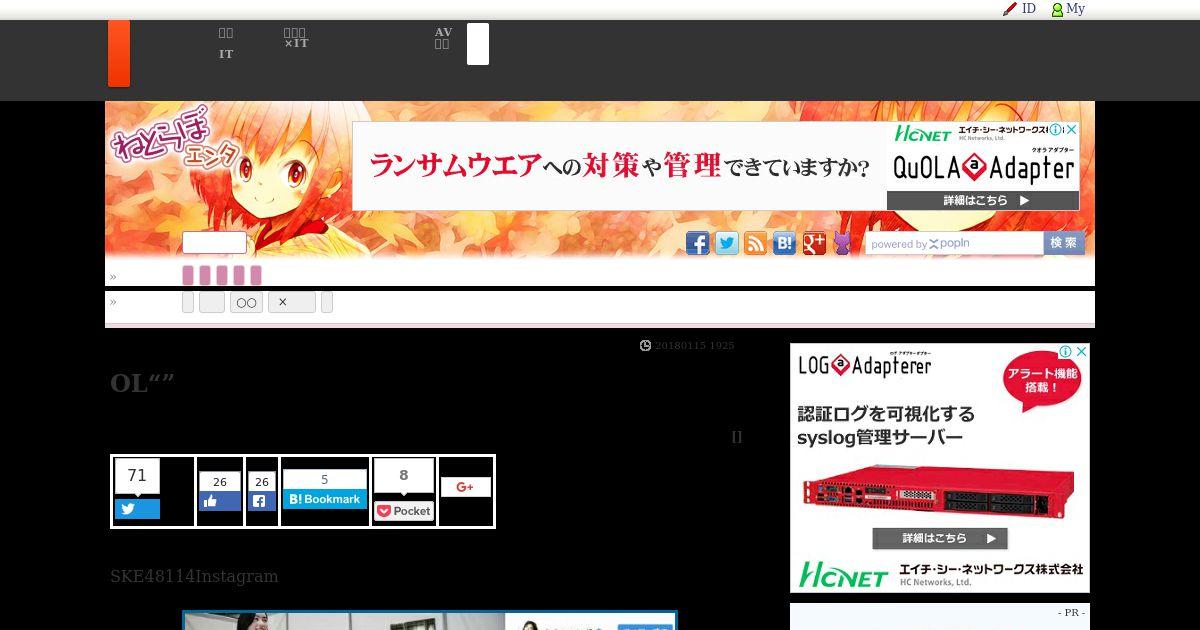Open the Hatena B! icon in banner

[785, 243]
